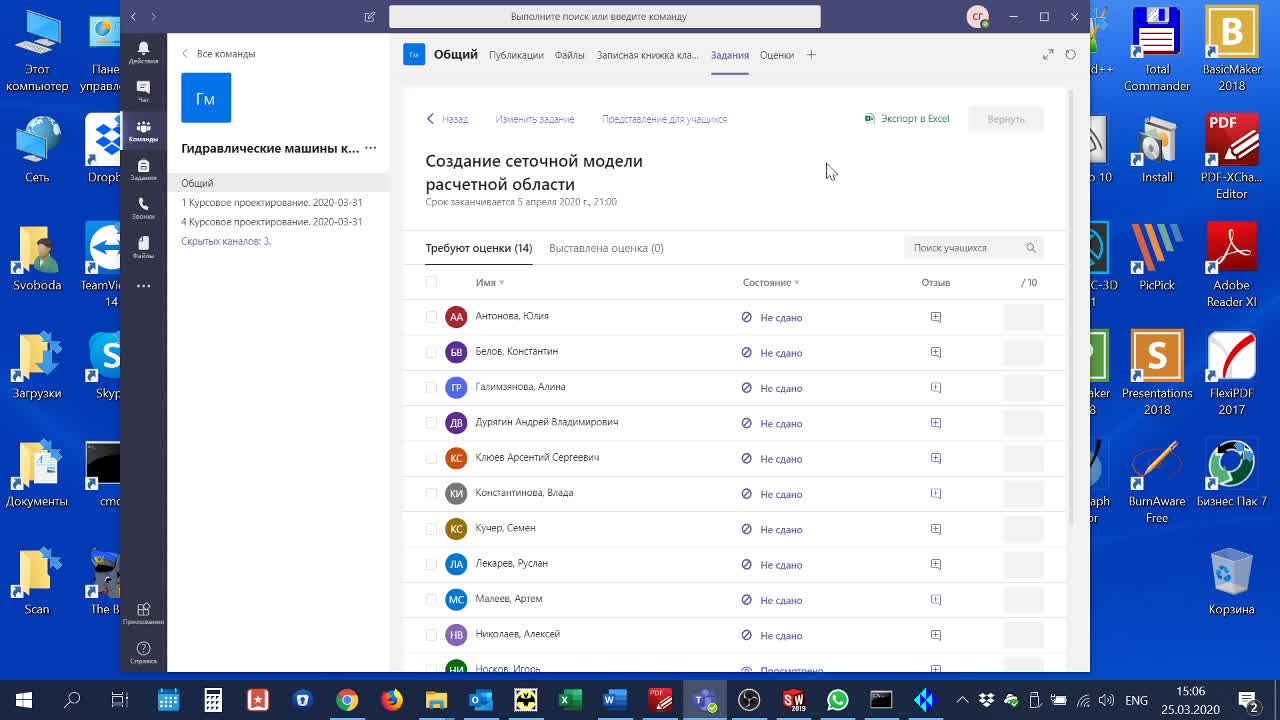Viewport: 1280px width, 720px height.
Task: Export grades with Экспорт в Excel
Action: [x=907, y=119]
